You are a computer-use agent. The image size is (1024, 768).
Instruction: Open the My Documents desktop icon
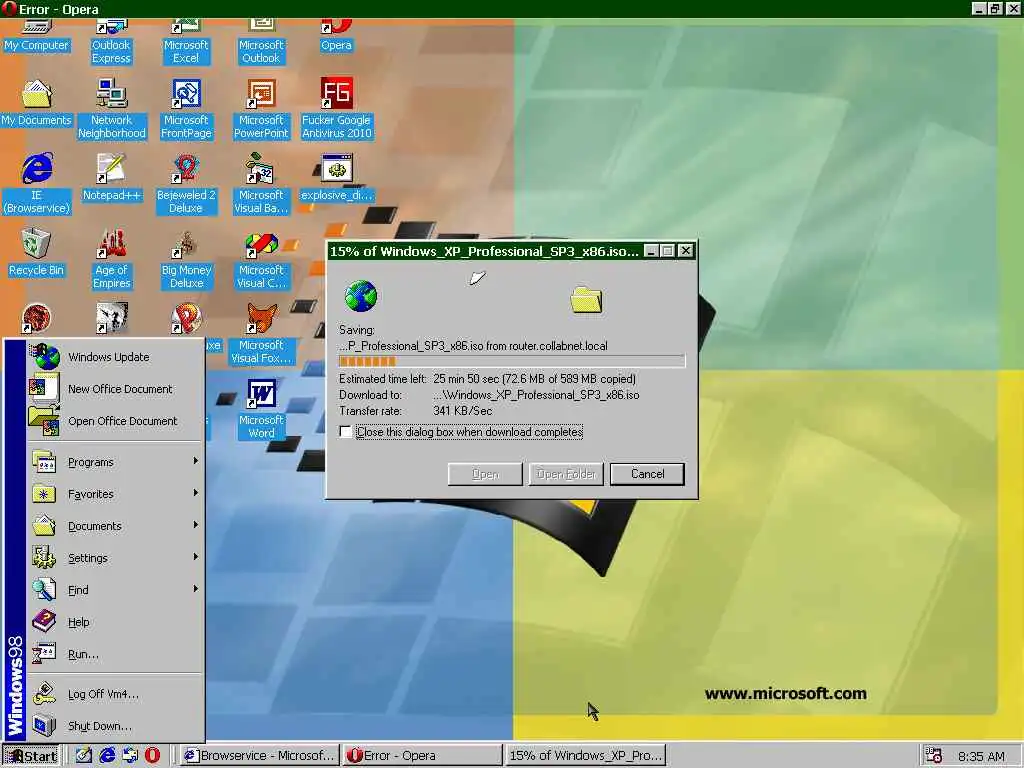tap(37, 103)
